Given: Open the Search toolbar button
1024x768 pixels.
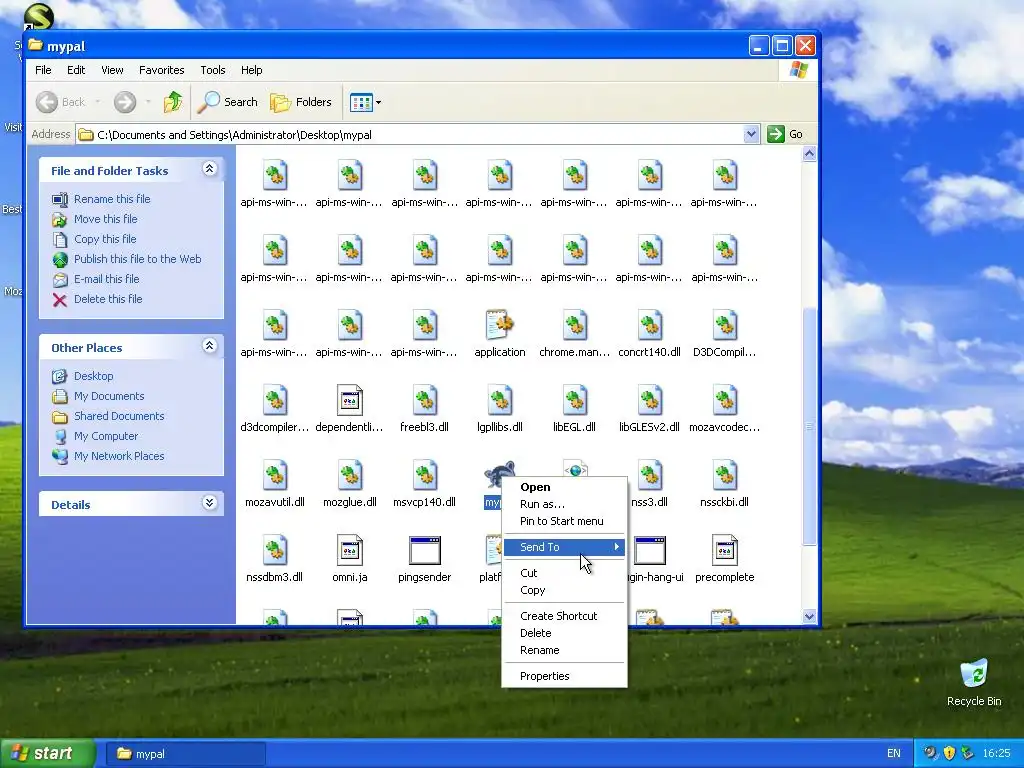Looking at the screenshot, I should [x=228, y=102].
